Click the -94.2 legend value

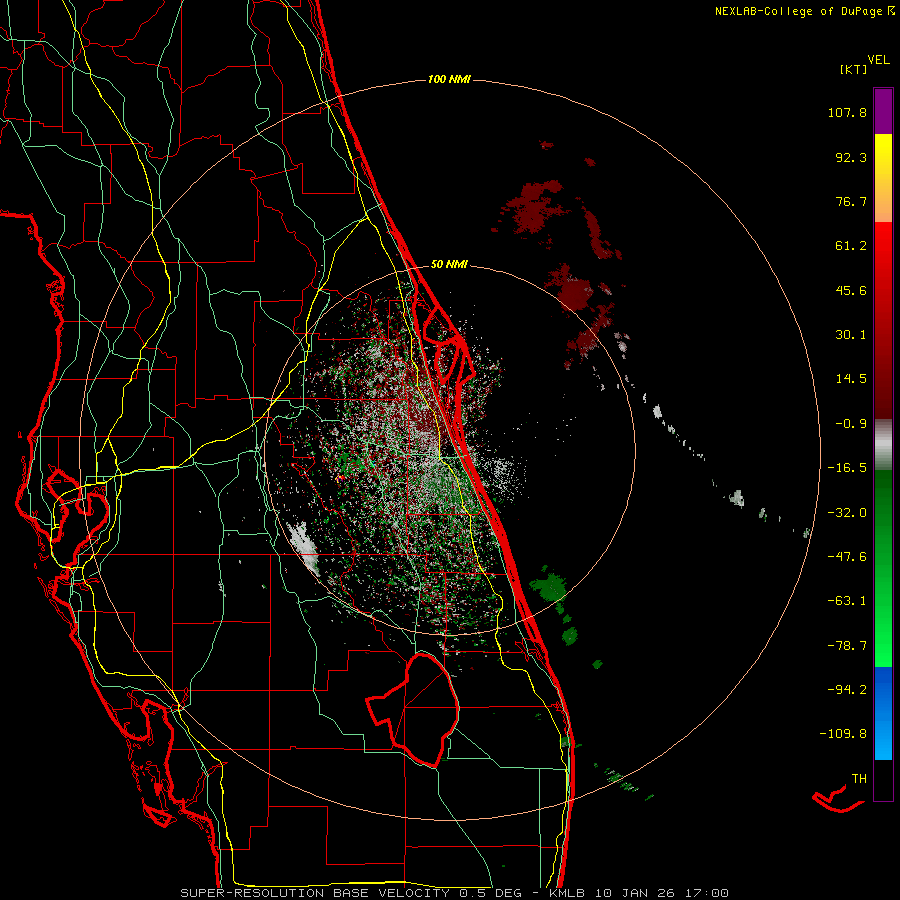847,690
